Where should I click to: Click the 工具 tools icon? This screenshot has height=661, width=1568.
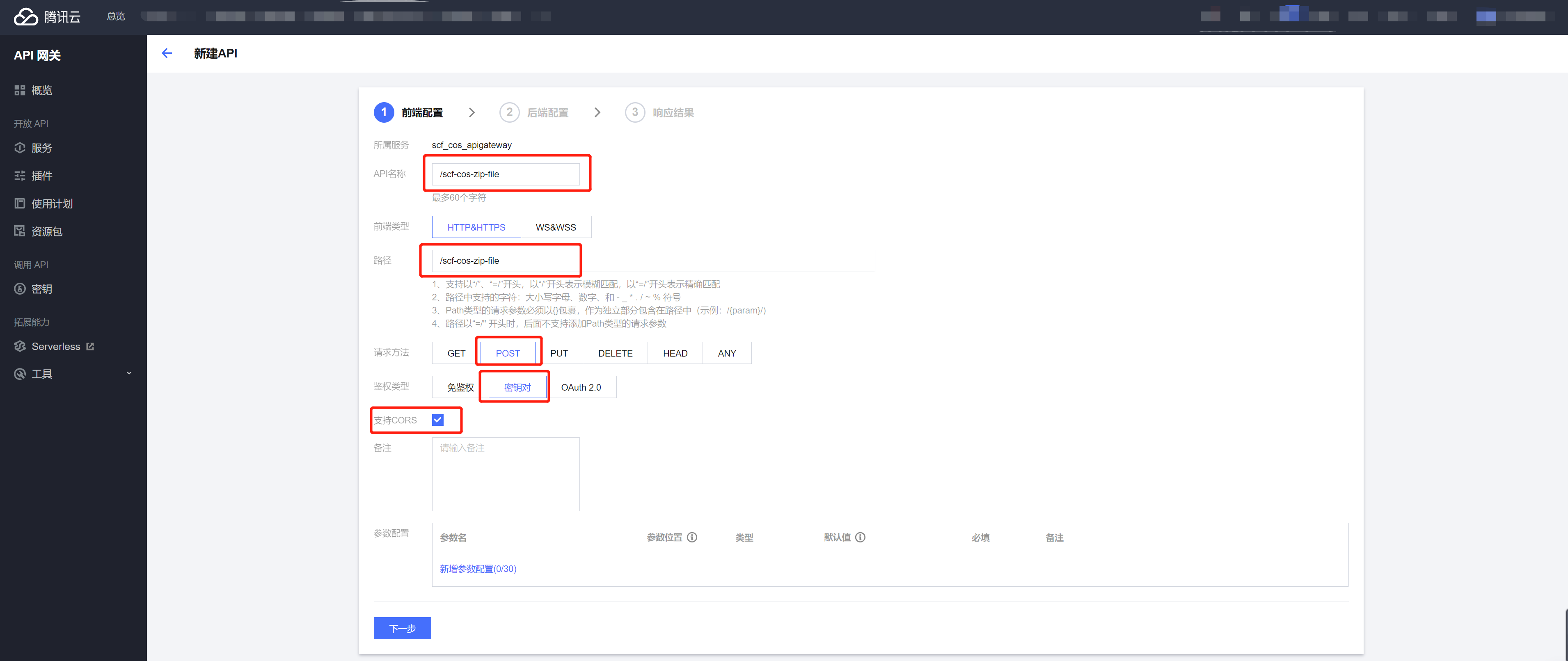pos(19,374)
